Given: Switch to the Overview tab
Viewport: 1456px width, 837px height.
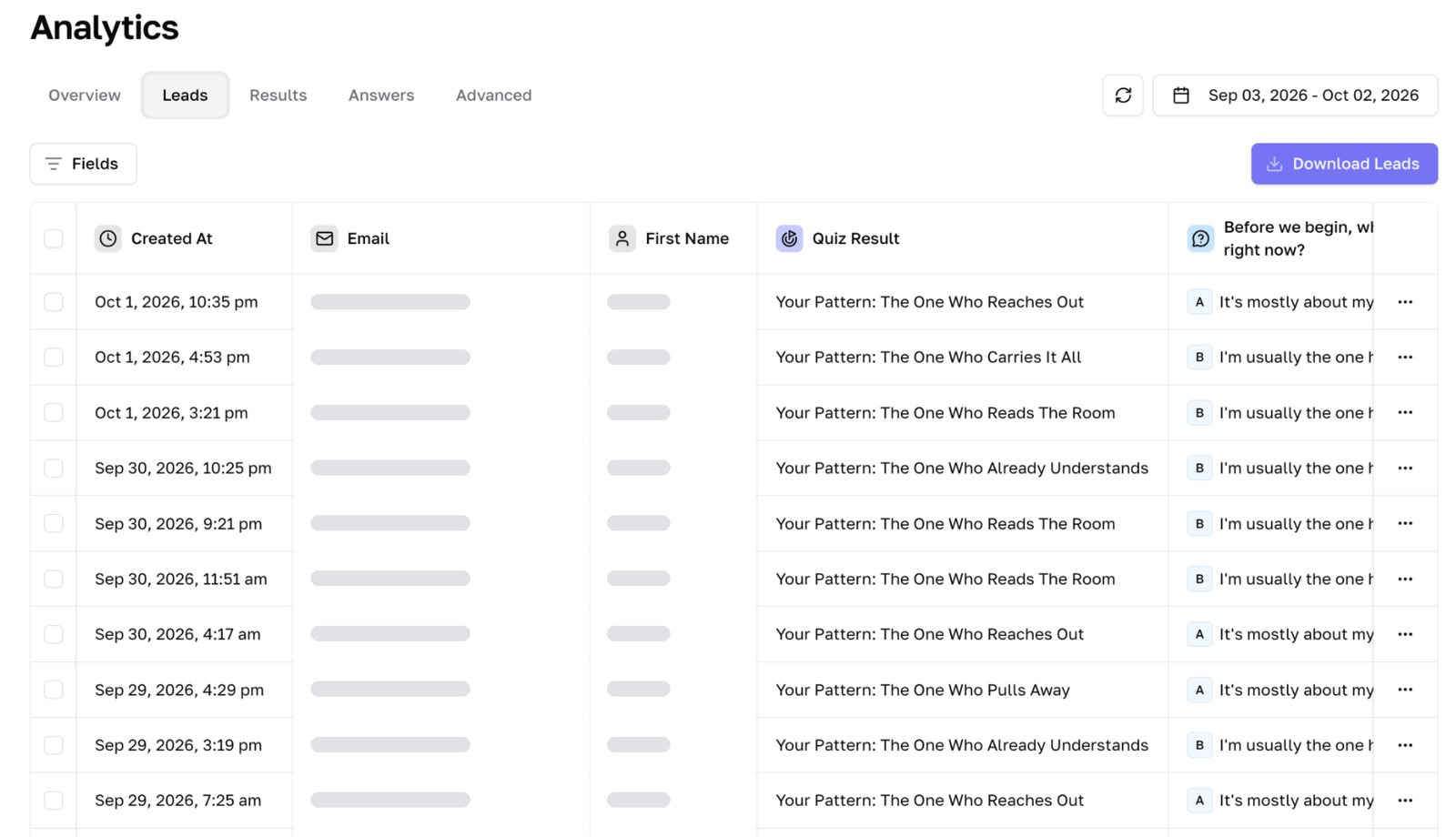Looking at the screenshot, I should pyautogui.click(x=85, y=96).
